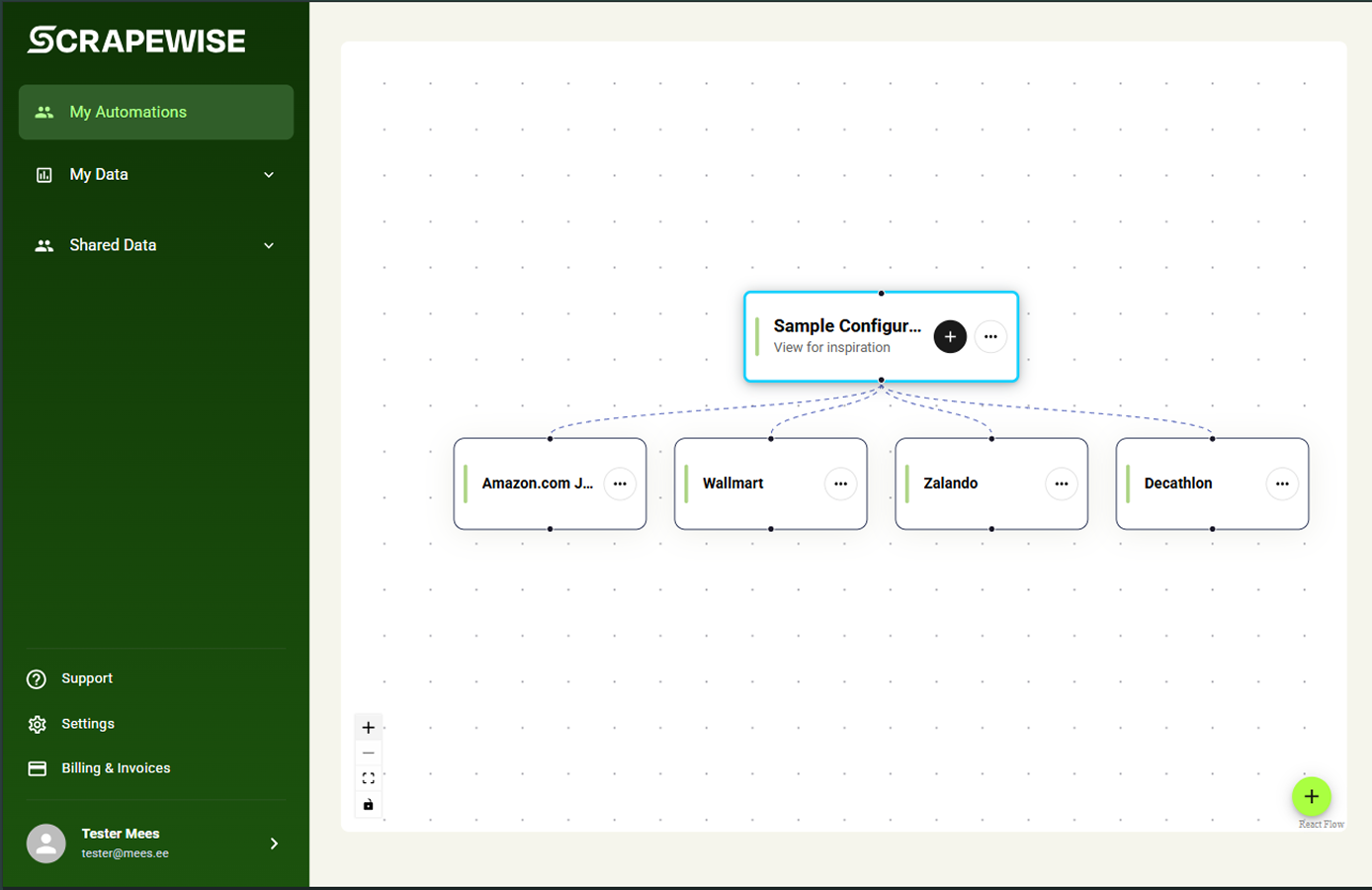Open Settings via the gear icon
This screenshot has width=1372, height=890.
[37, 723]
